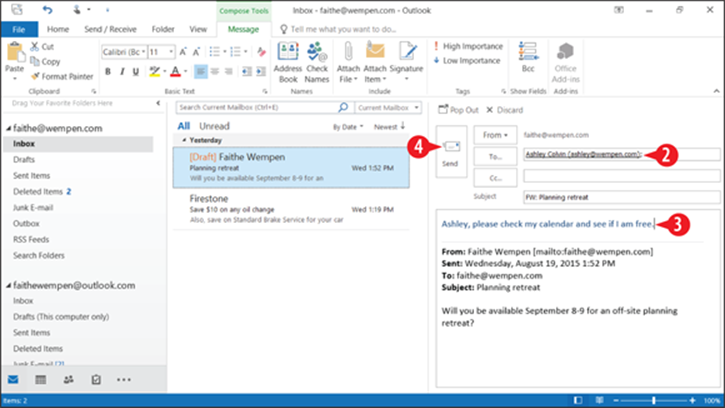This screenshot has width=725, height=408.
Task: Open People from navigation bar
Action: point(68,379)
